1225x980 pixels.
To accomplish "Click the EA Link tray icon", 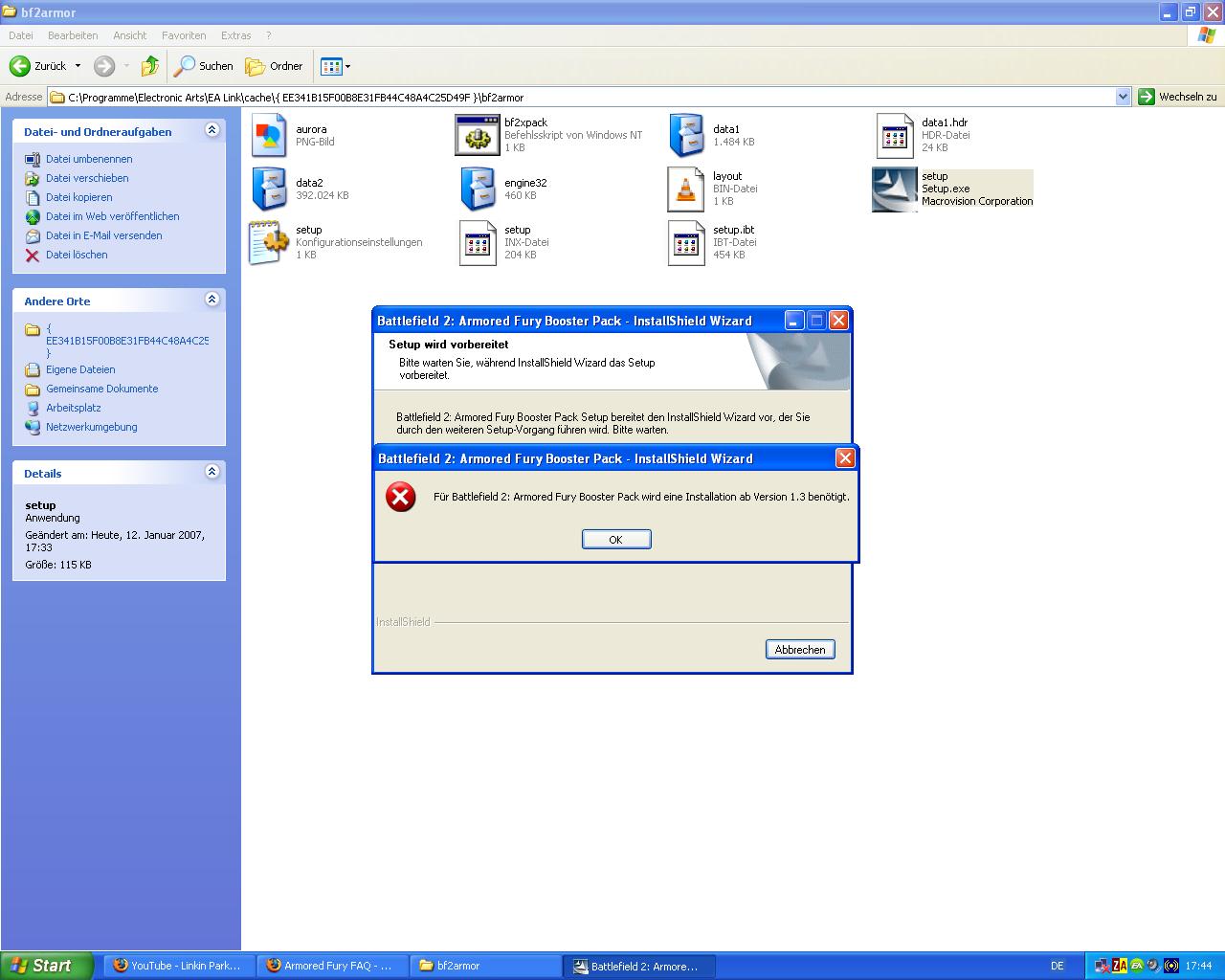I will tap(1137, 966).
